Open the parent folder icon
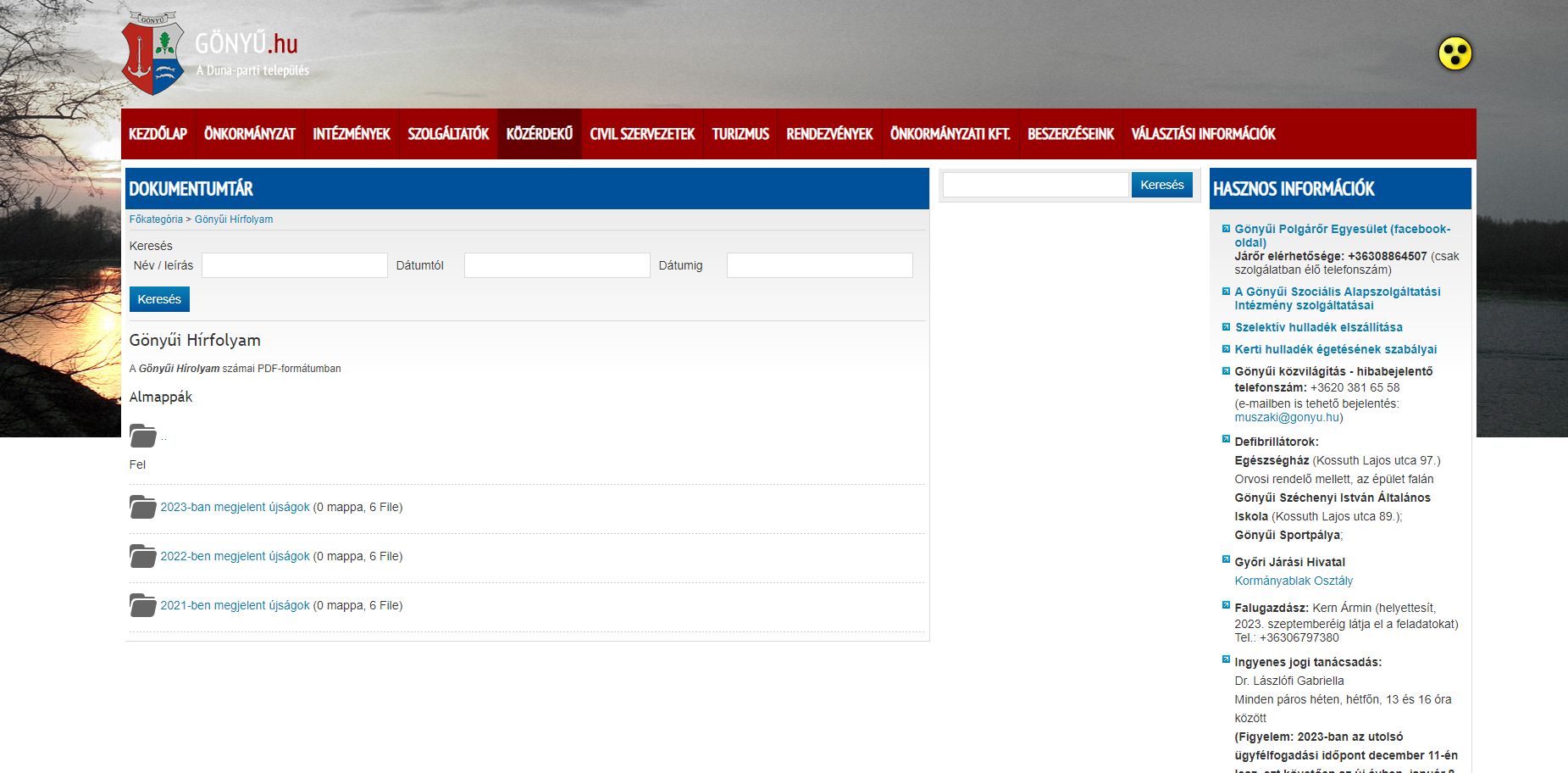The image size is (1568, 773). pos(143,436)
